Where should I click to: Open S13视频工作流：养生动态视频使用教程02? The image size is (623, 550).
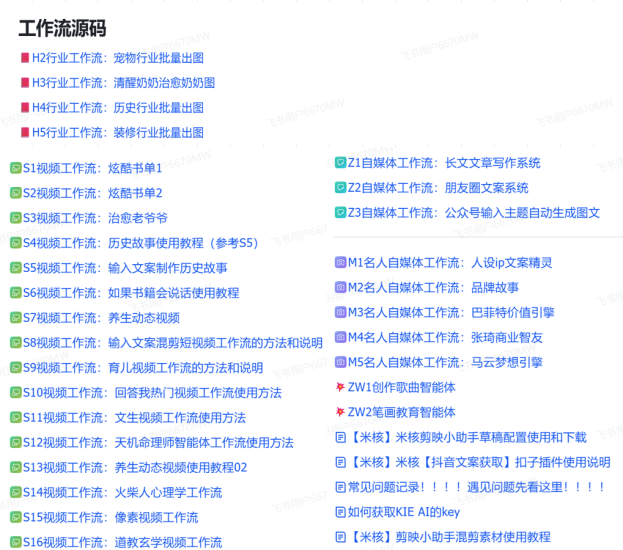135,467
